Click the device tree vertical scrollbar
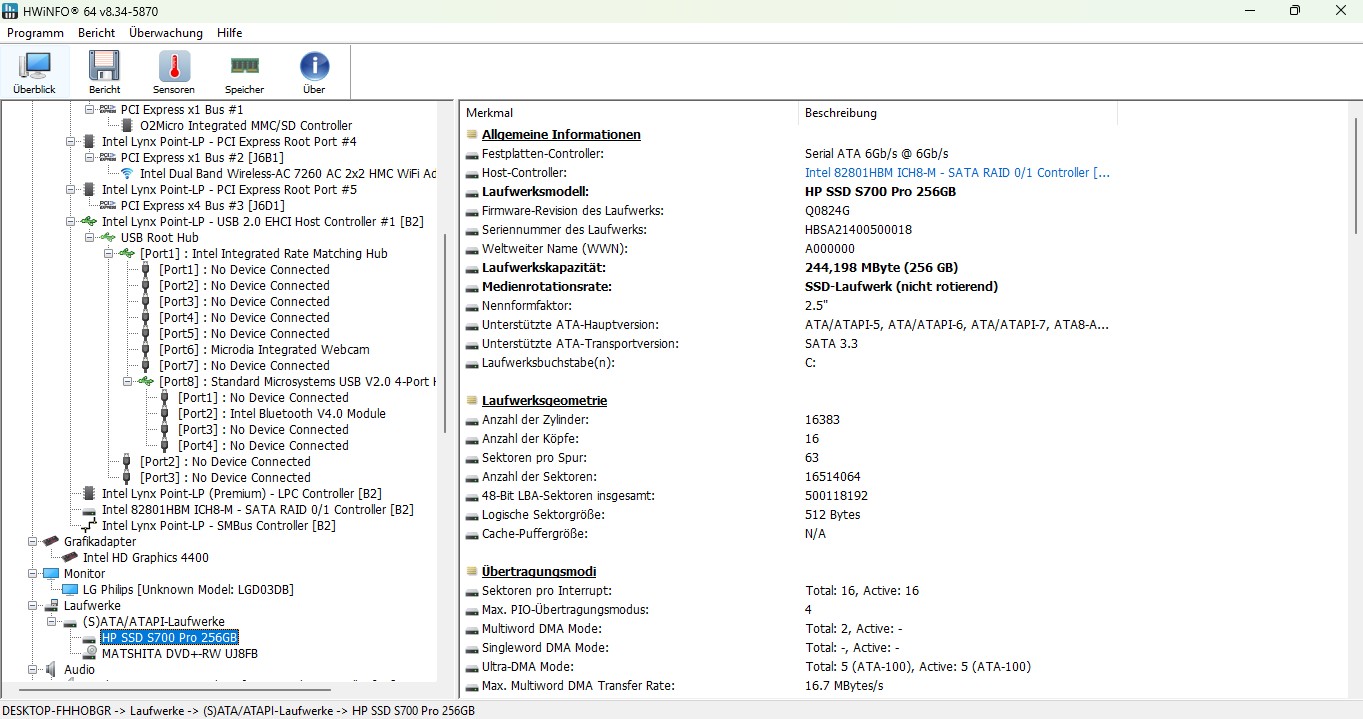 pos(445,330)
